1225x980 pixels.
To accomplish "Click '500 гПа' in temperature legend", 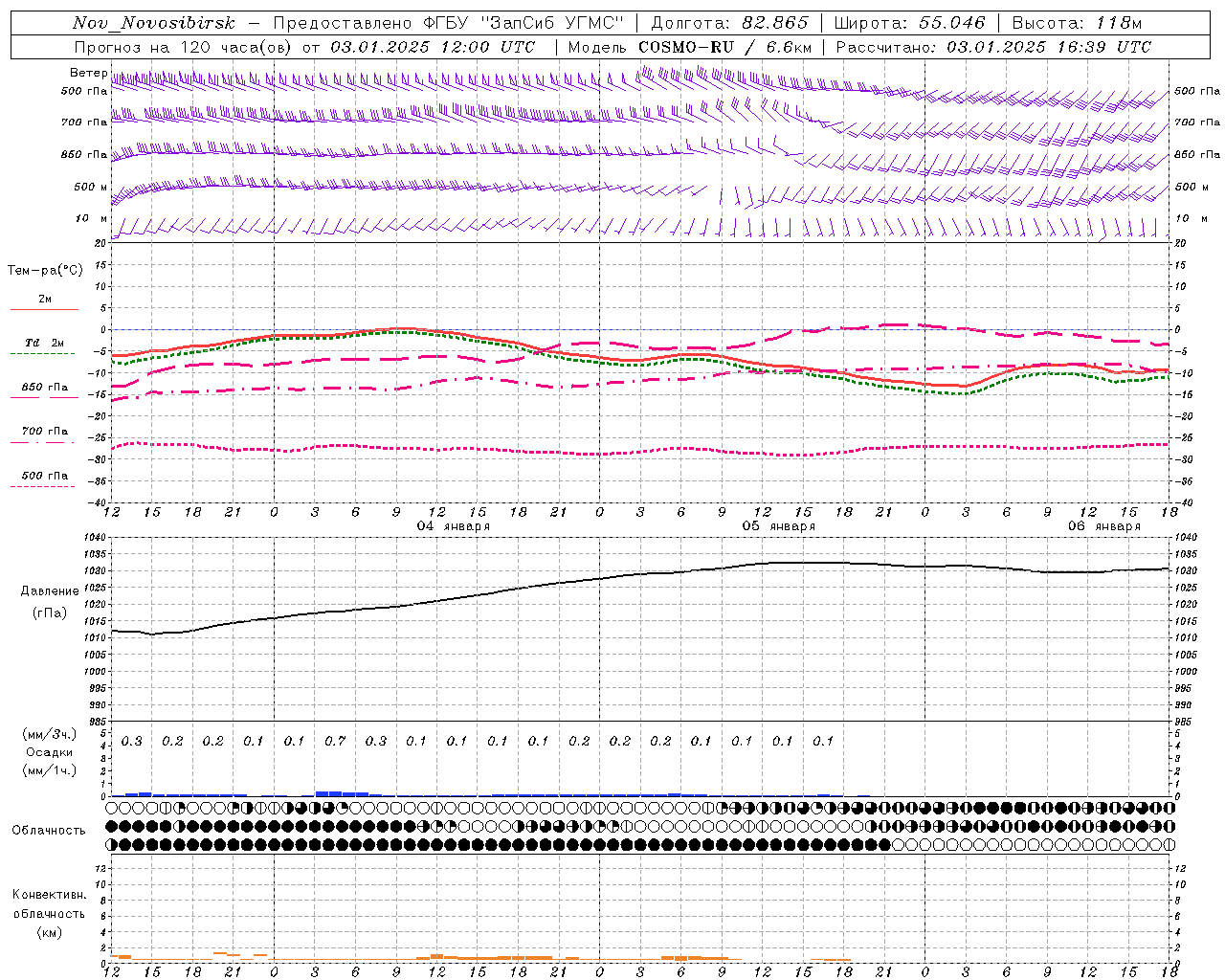I will pyautogui.click(x=45, y=475).
